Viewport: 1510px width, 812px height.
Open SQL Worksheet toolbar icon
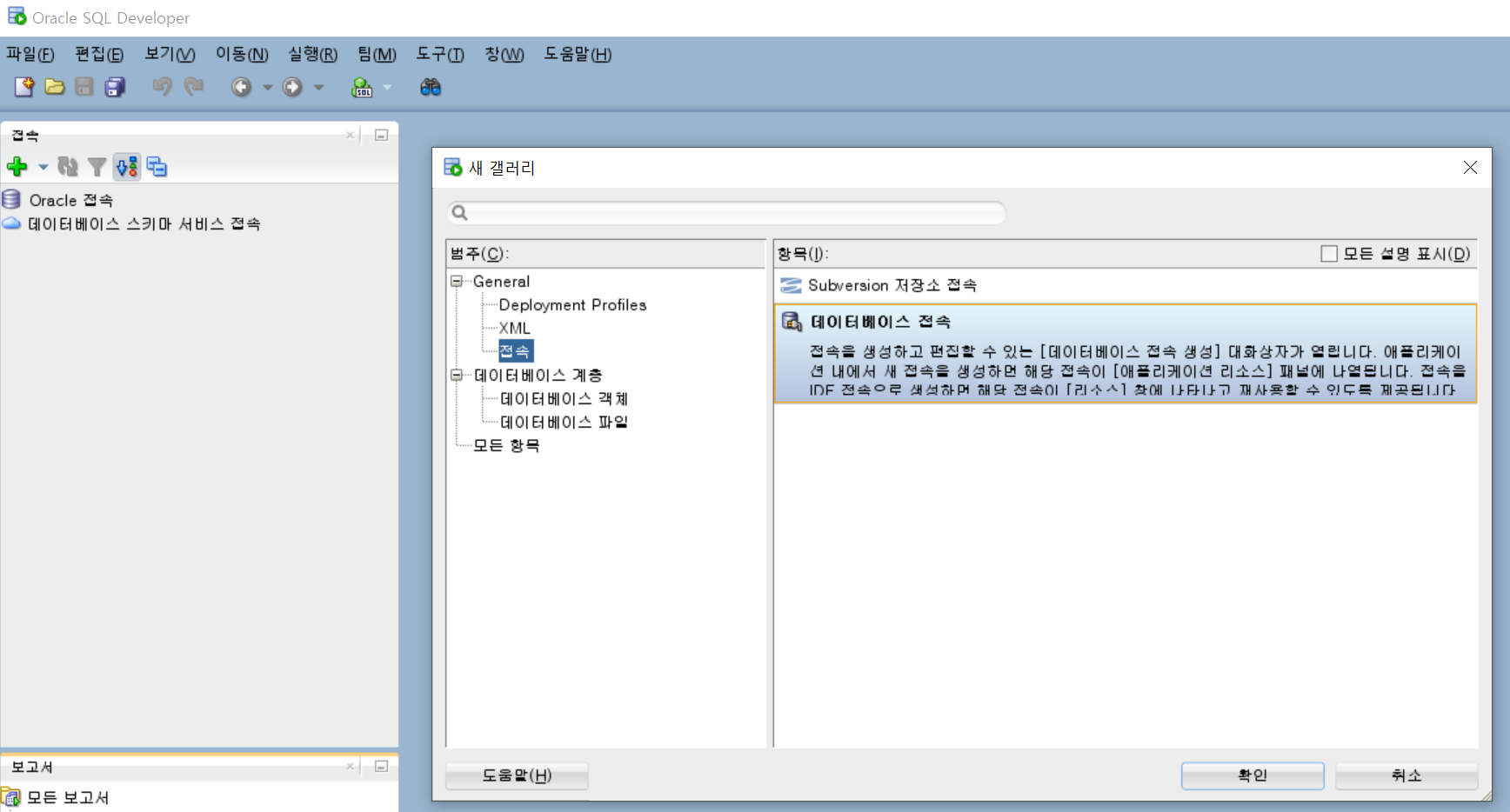coord(362,87)
